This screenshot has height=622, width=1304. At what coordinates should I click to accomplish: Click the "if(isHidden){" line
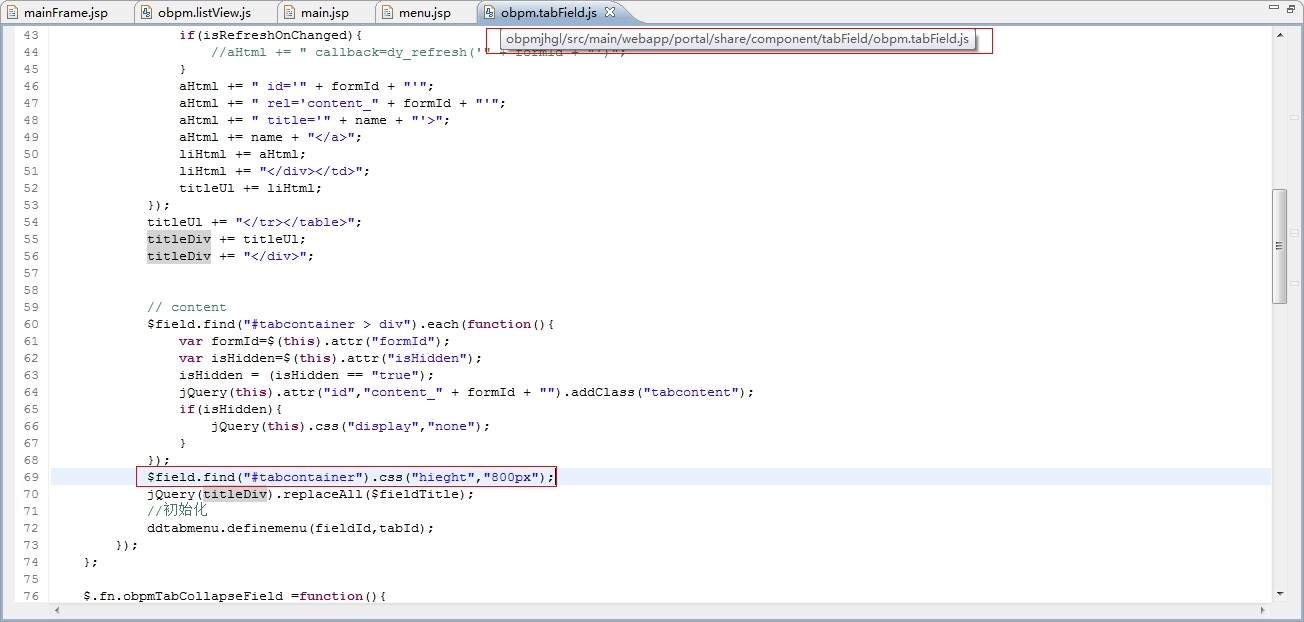click(x=231, y=409)
